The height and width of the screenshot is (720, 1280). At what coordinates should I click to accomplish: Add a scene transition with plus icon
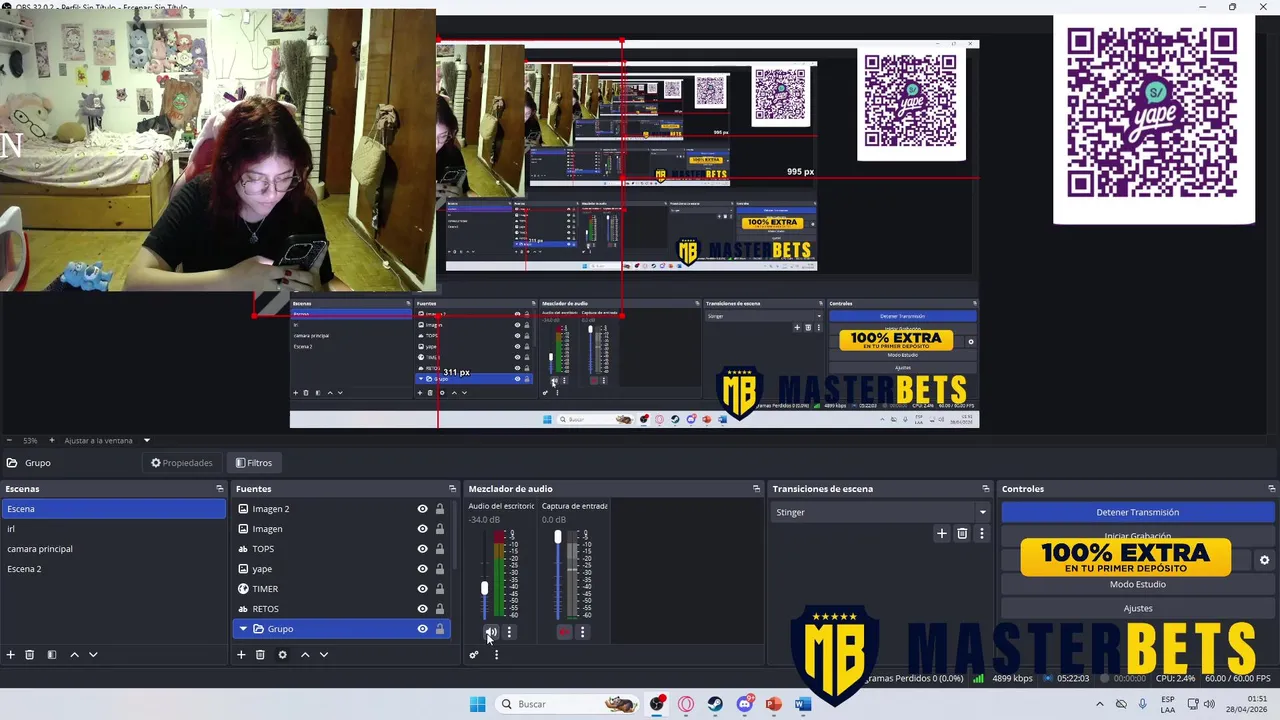941,534
